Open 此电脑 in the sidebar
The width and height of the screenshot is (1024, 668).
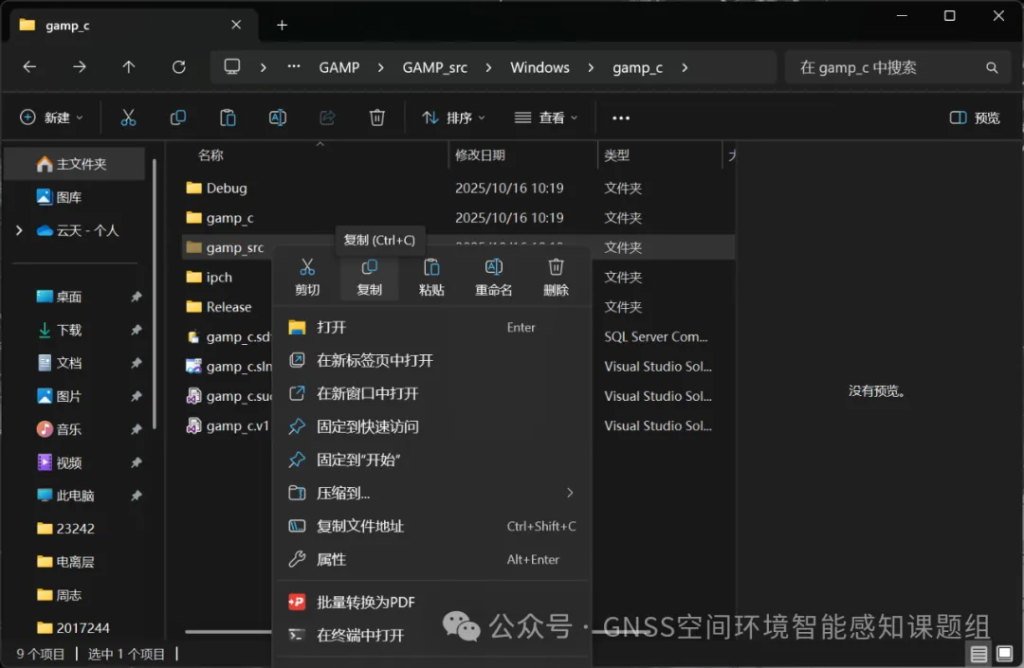(x=75, y=495)
